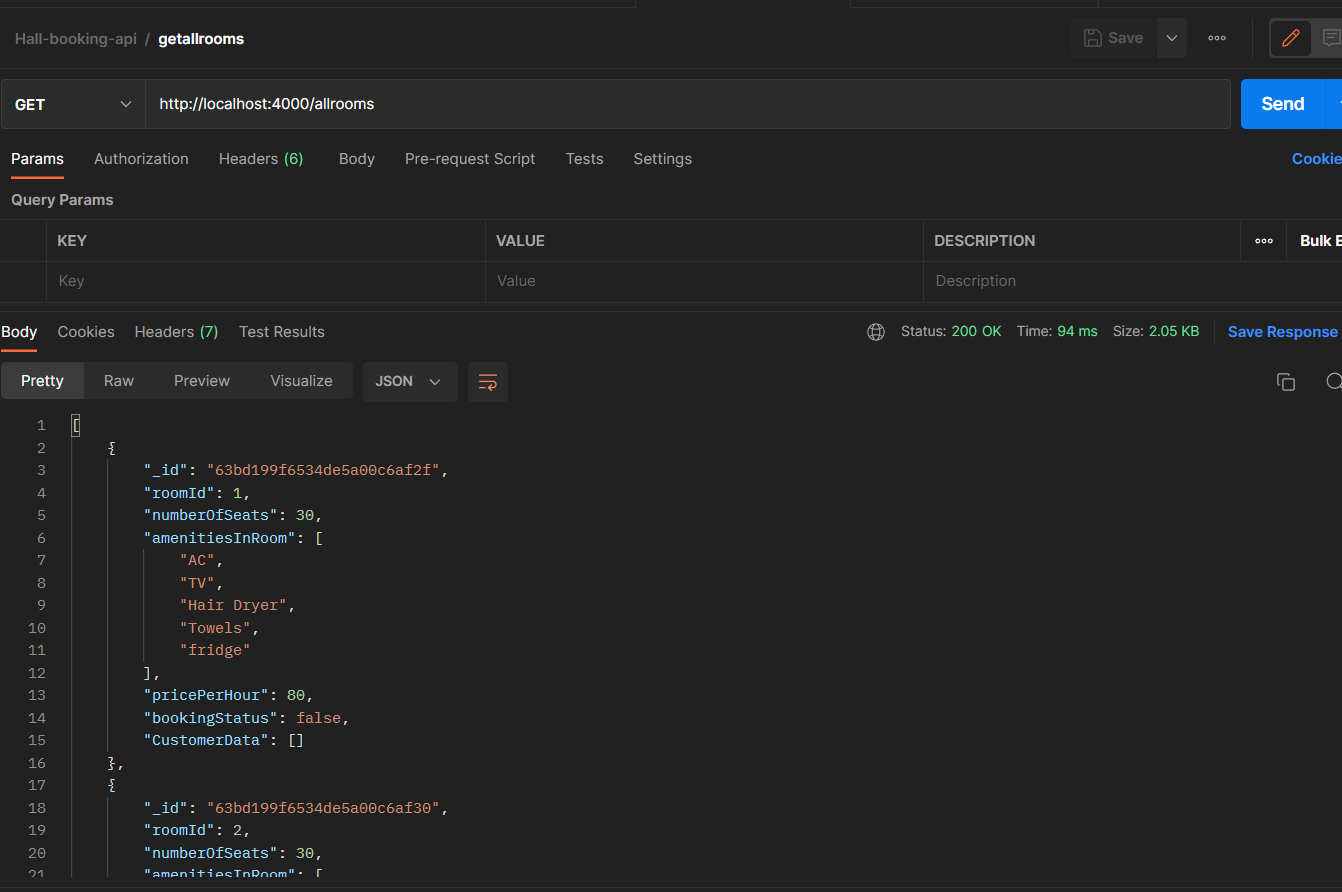Viewport: 1342px width, 892px height.
Task: Open the Tests tab
Action: (x=585, y=159)
